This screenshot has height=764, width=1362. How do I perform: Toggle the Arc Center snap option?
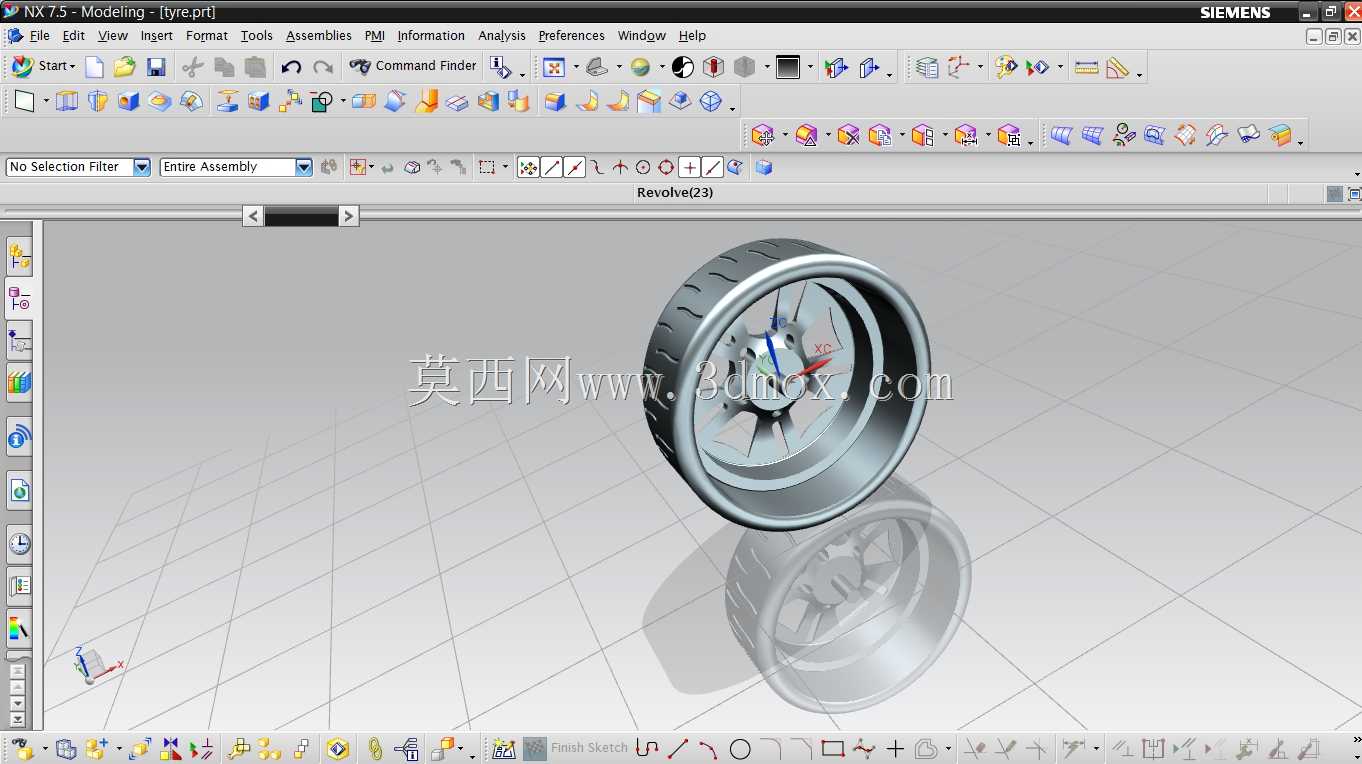(643, 168)
